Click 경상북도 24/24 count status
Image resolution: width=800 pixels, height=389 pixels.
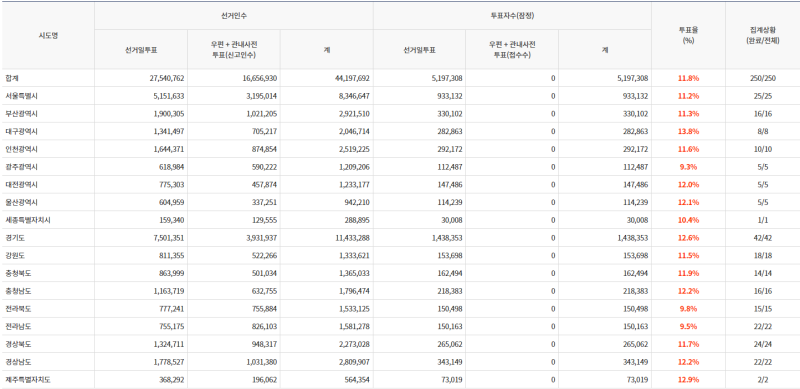click(x=762, y=344)
